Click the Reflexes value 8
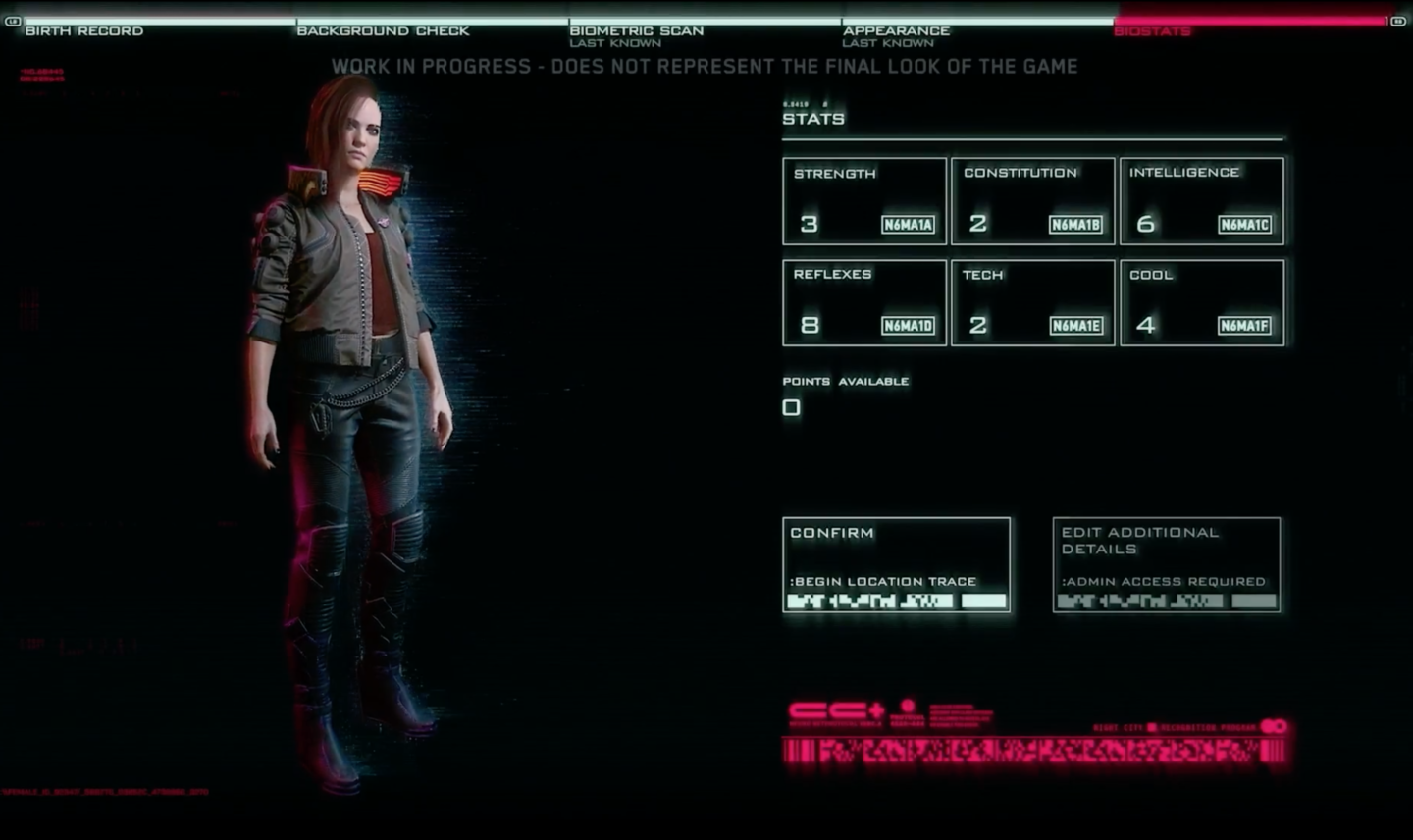This screenshot has width=1413, height=840. coord(810,325)
